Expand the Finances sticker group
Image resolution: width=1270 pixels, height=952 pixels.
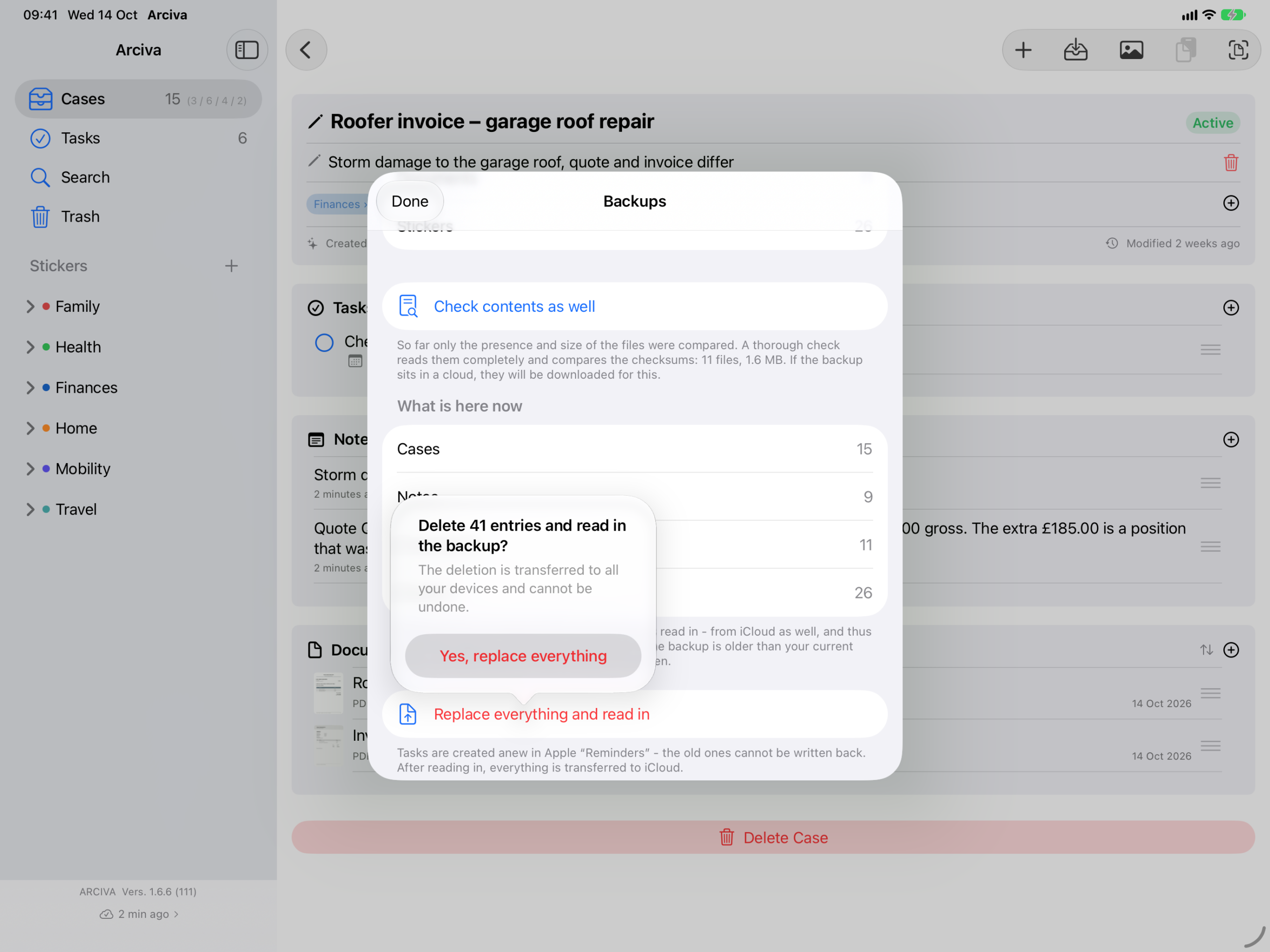click(x=30, y=388)
